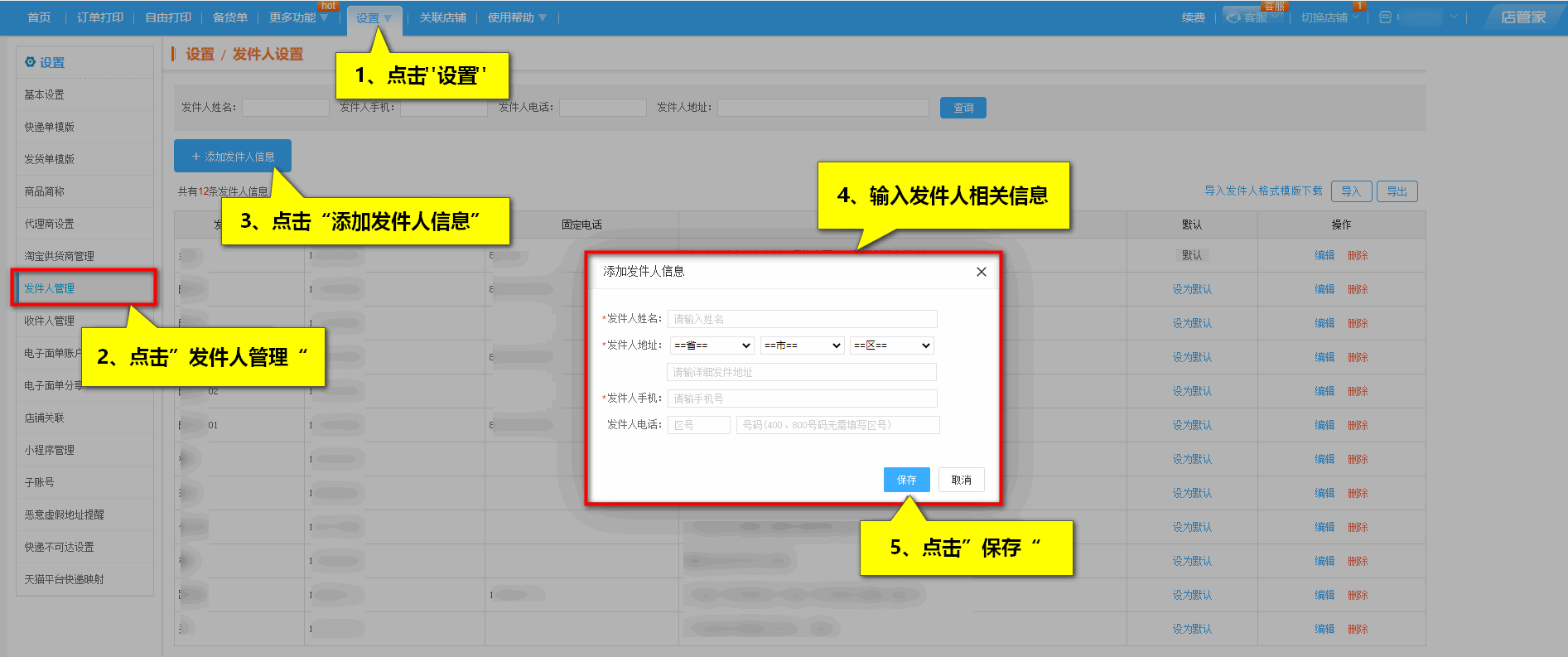This screenshot has width=1568, height=657.
Task: Click the 保存 button
Action: pyautogui.click(x=906, y=480)
